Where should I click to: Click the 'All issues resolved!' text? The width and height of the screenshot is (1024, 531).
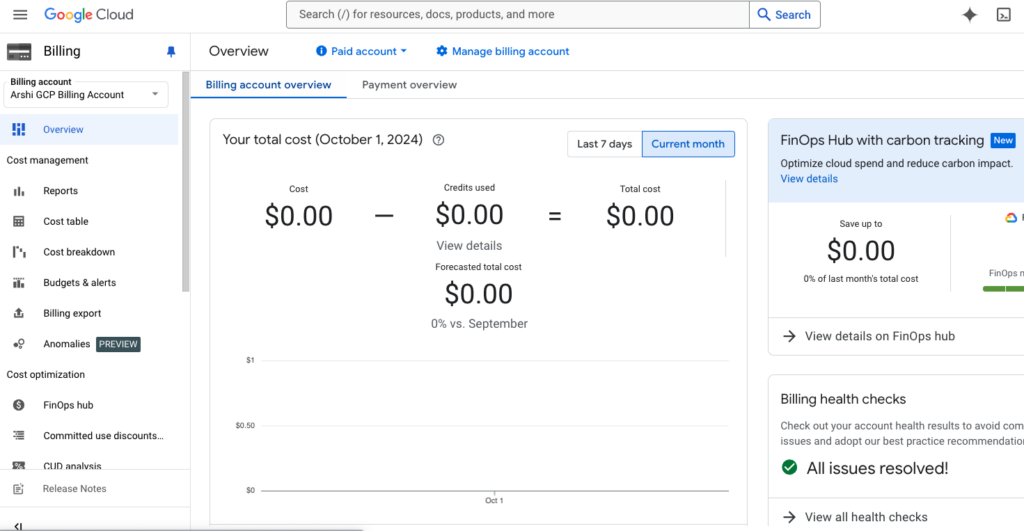(877, 468)
